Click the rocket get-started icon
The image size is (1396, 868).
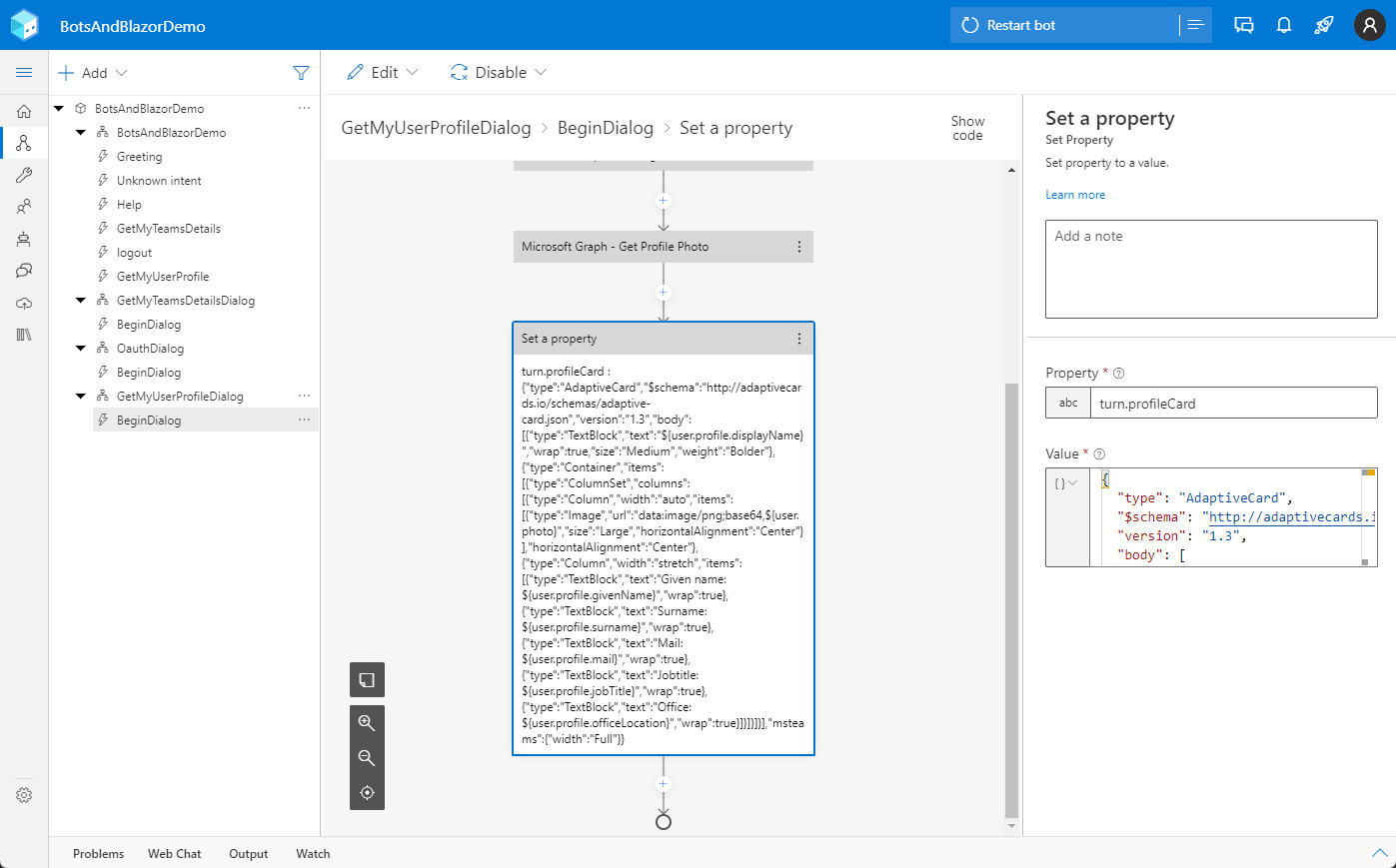pos(1324,25)
